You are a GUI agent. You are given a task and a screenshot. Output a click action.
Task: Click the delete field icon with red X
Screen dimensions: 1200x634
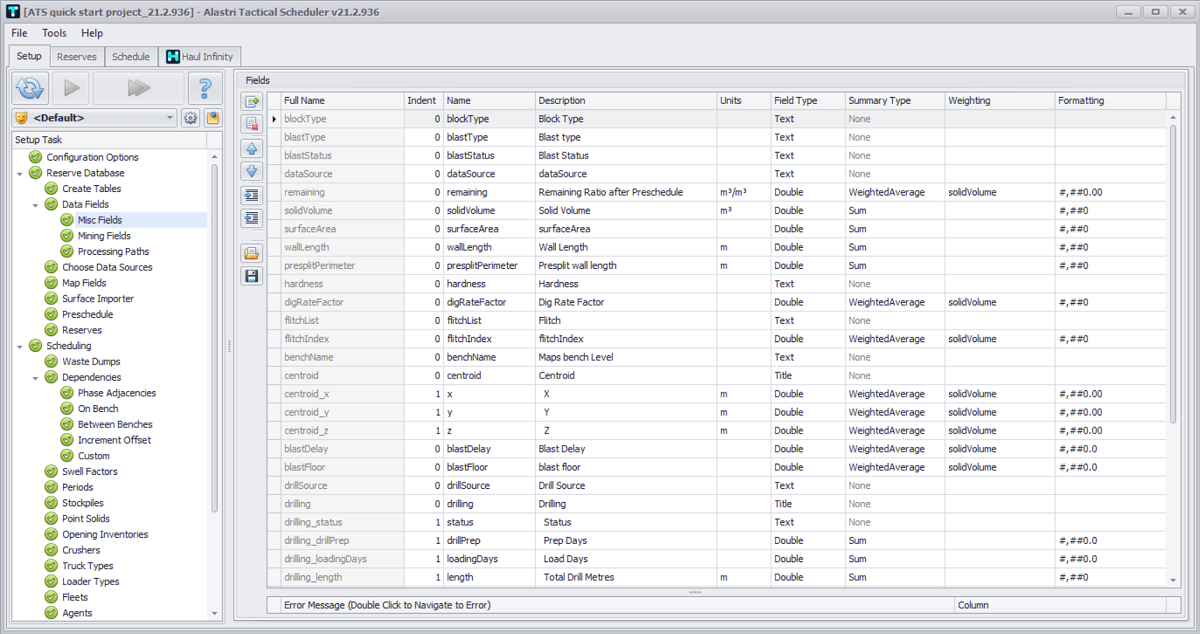(x=252, y=124)
